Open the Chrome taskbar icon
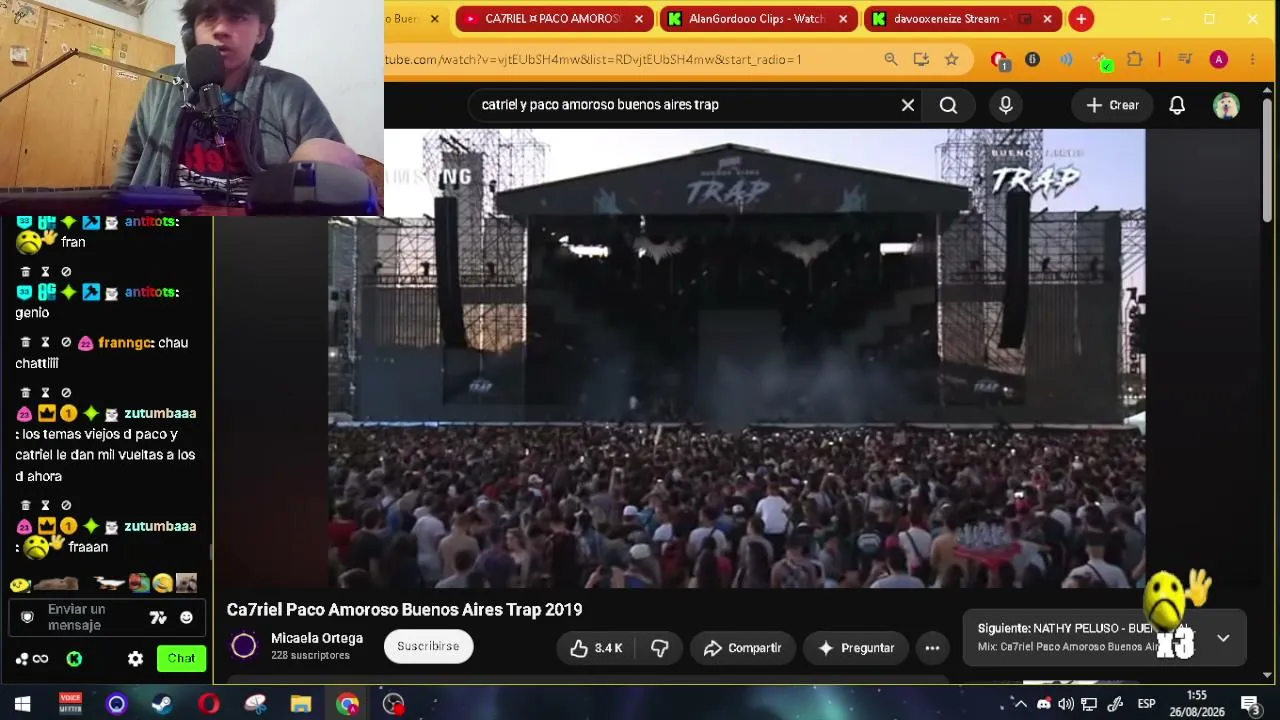 [347, 704]
